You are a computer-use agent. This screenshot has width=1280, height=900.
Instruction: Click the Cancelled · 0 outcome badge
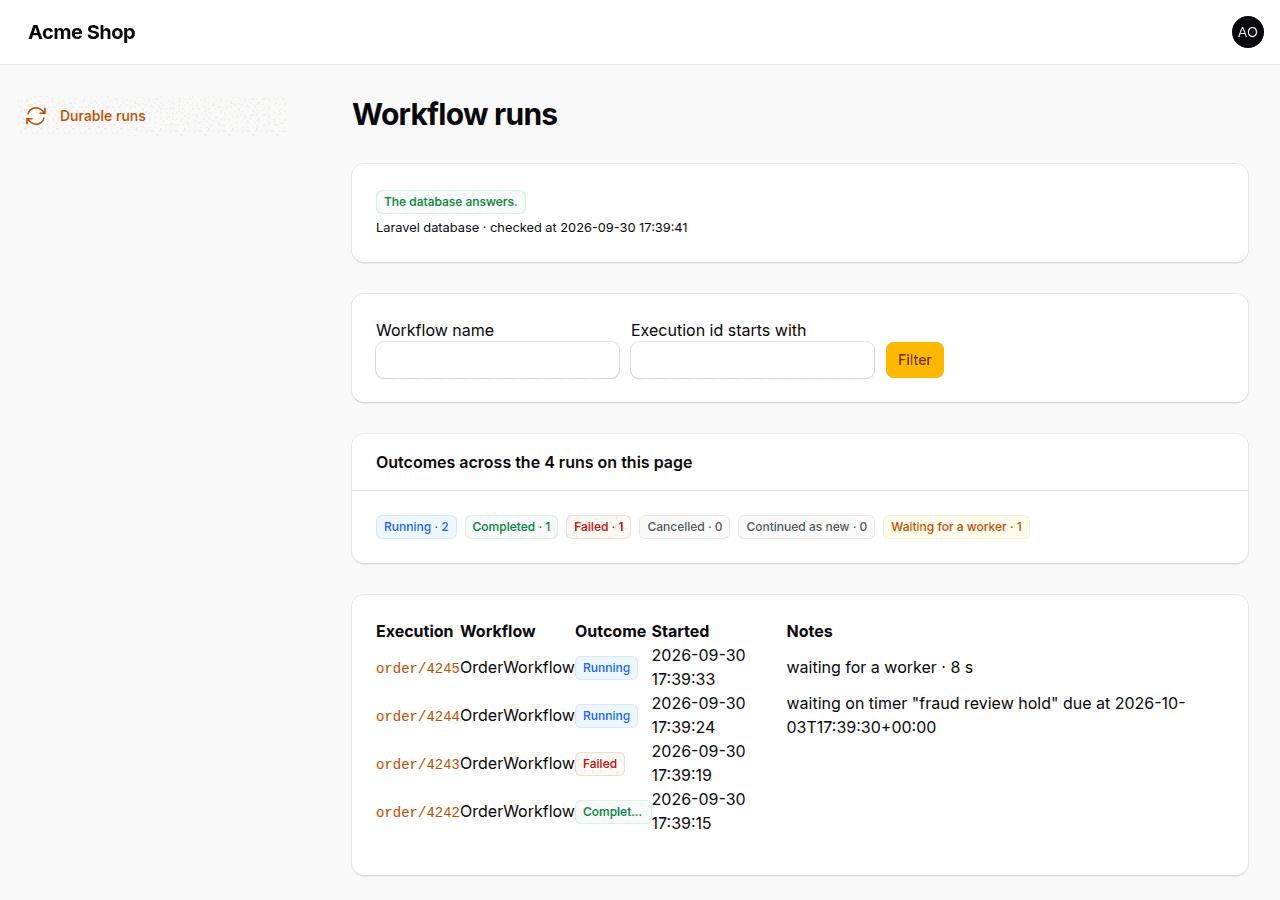click(x=685, y=527)
